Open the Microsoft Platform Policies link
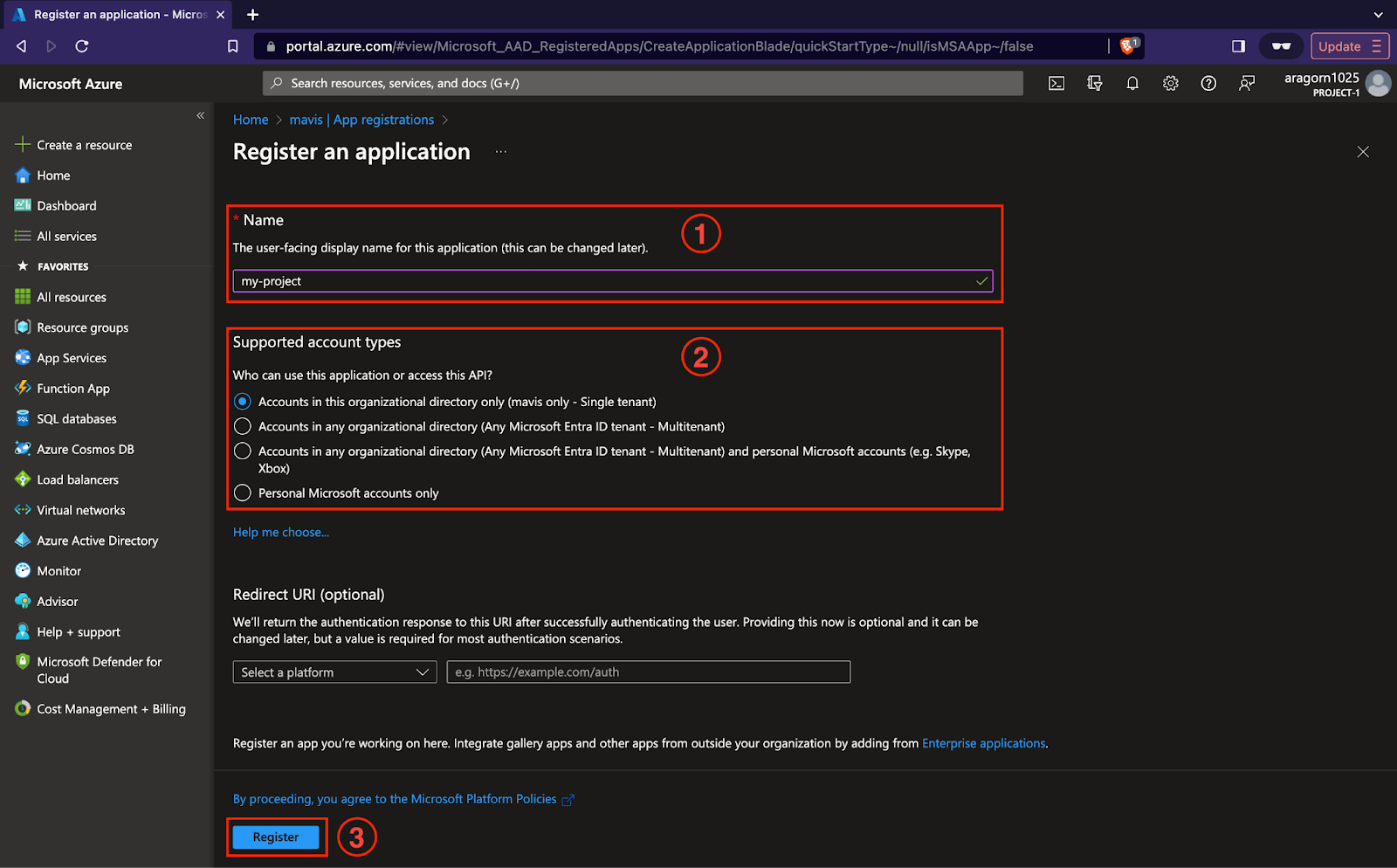 click(403, 799)
